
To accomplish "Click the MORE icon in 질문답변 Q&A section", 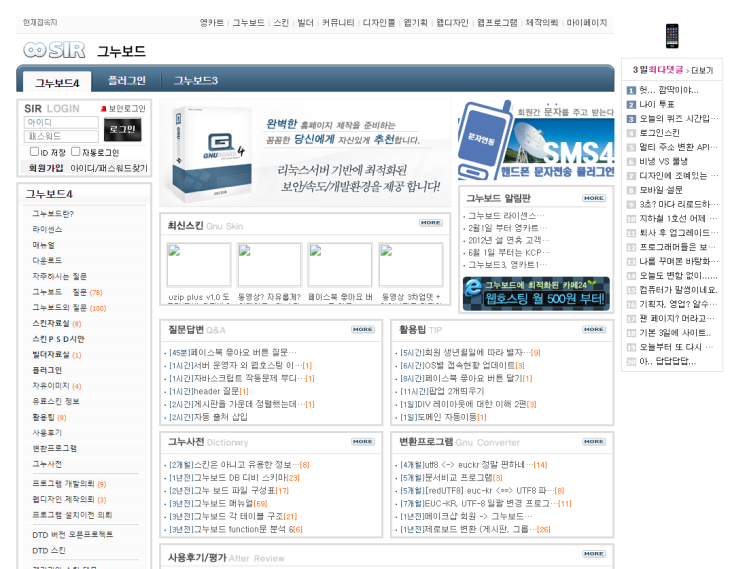I will [x=362, y=329].
